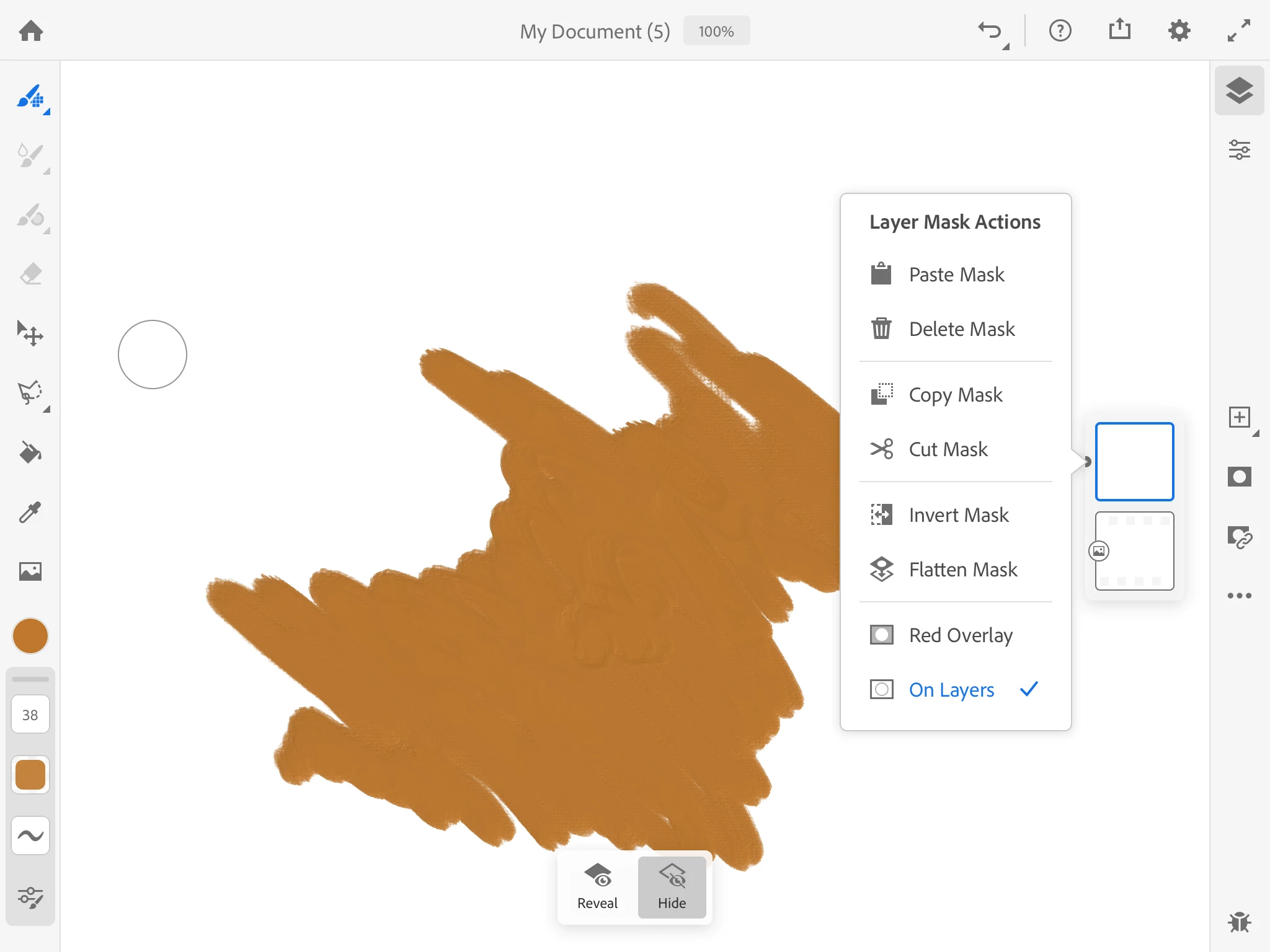Select the paint bucket fill tool
Viewport: 1270px width, 952px height.
(30, 452)
